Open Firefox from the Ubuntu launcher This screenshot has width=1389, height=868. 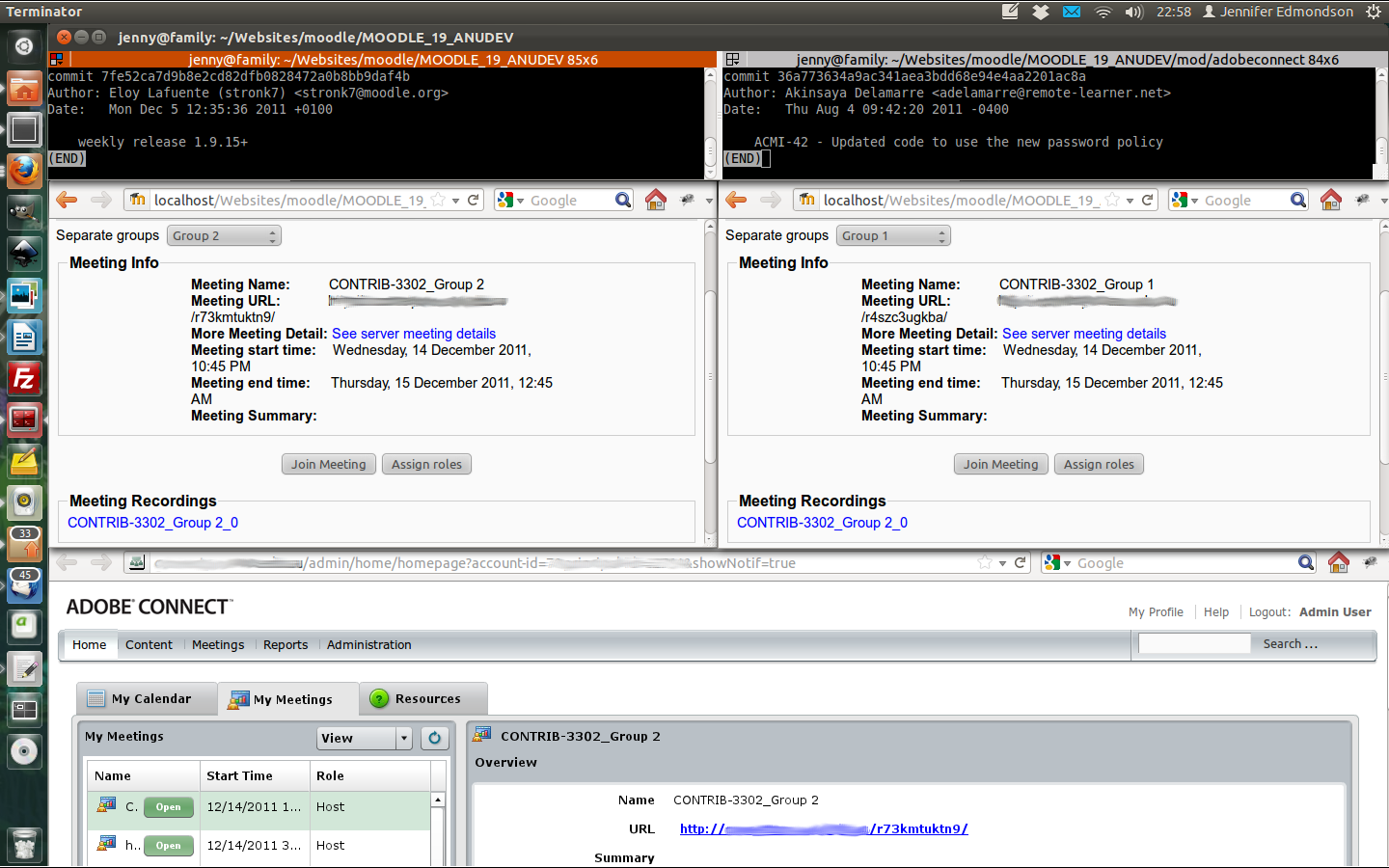pos(24,172)
